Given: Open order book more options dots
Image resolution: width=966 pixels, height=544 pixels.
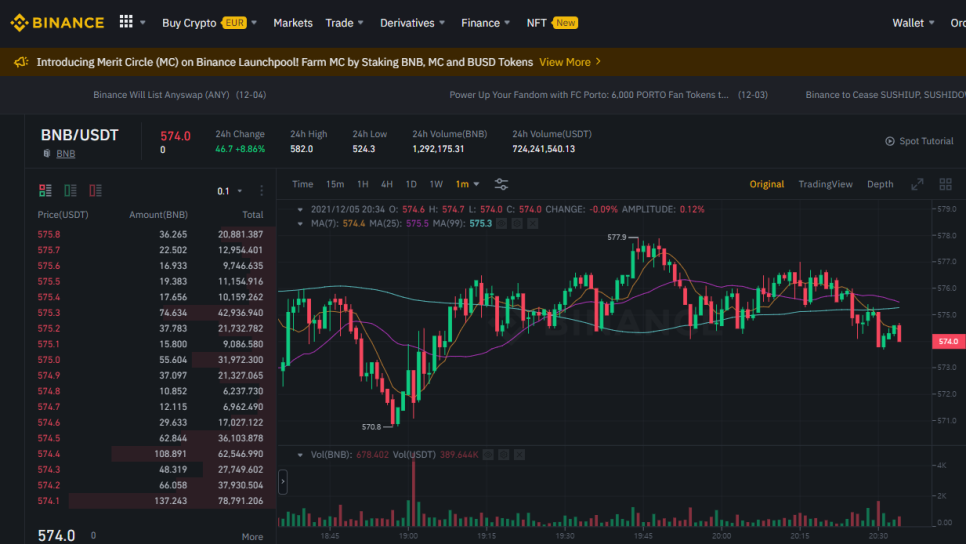Looking at the screenshot, I should tap(261, 190).
